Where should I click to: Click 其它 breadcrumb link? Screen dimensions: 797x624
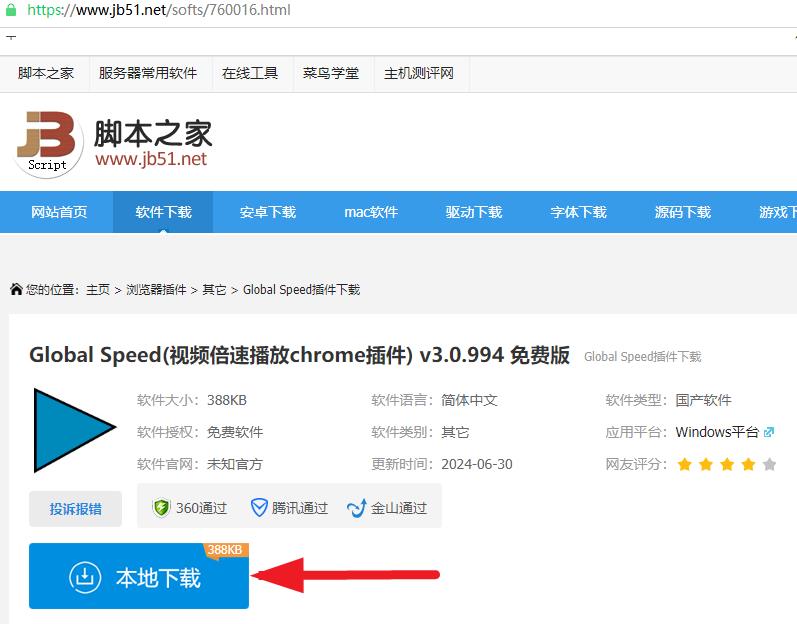click(214, 290)
